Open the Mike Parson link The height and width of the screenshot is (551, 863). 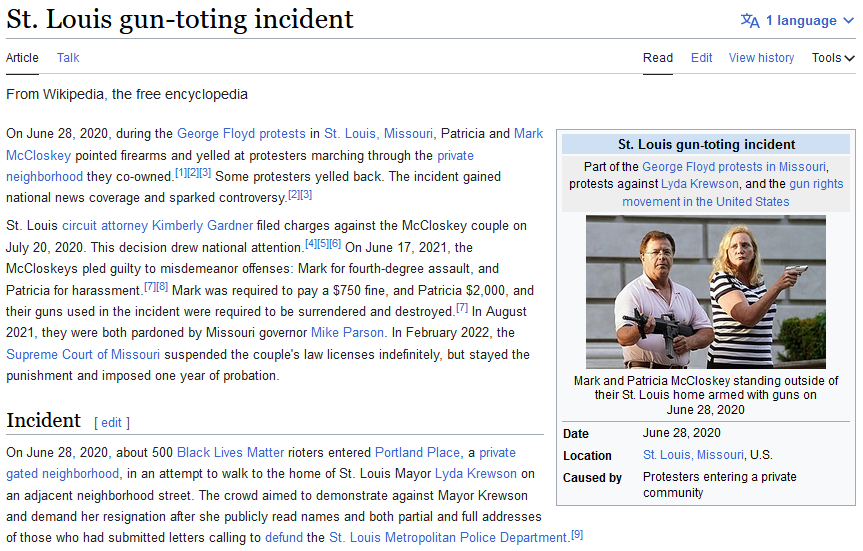tap(347, 333)
